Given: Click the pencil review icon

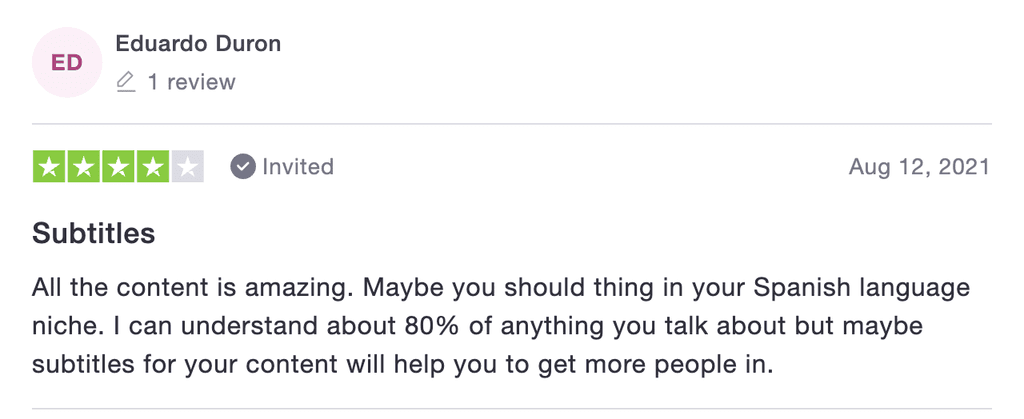Looking at the screenshot, I should [x=125, y=82].
